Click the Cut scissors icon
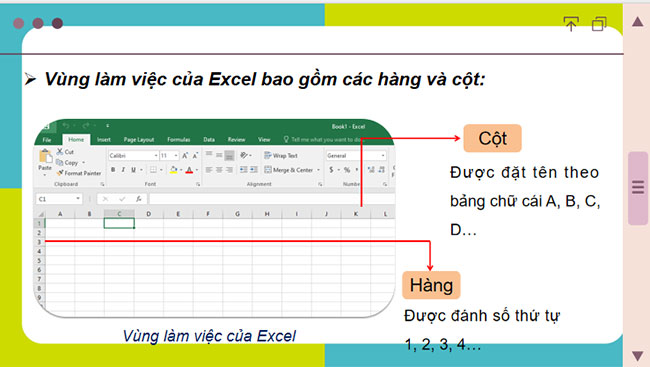The image size is (650, 367). (60, 152)
